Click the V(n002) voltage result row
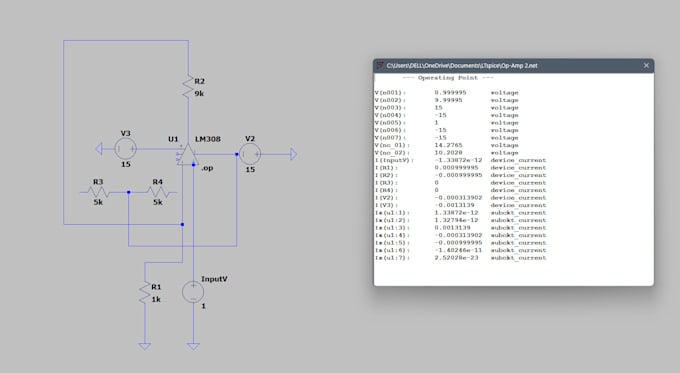The width and height of the screenshot is (680, 373). click(447, 100)
